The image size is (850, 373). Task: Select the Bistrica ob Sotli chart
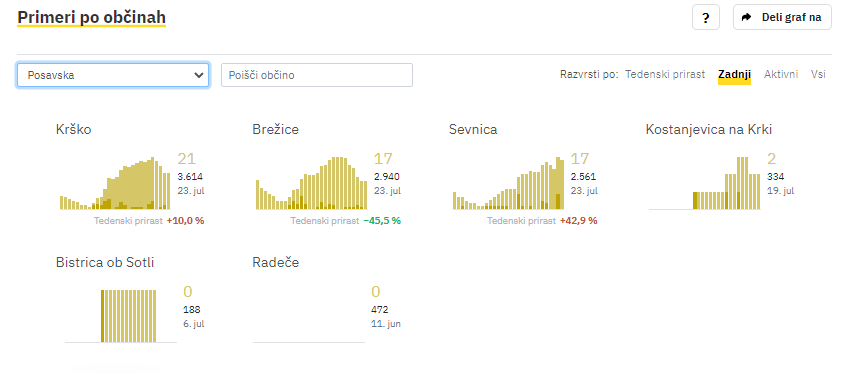coord(120,316)
